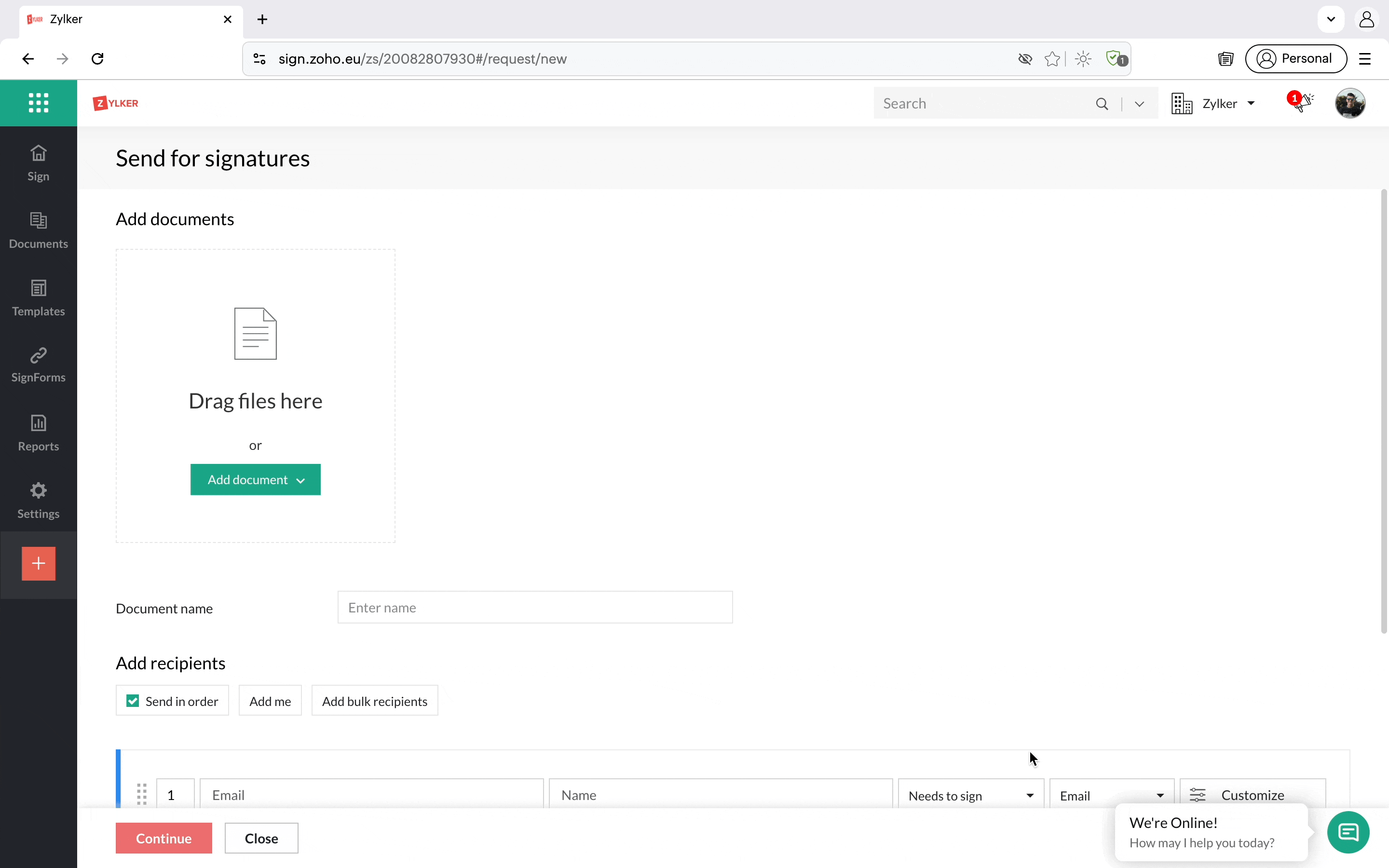
Task: Open the Reports sidebar icon
Action: coord(39,433)
